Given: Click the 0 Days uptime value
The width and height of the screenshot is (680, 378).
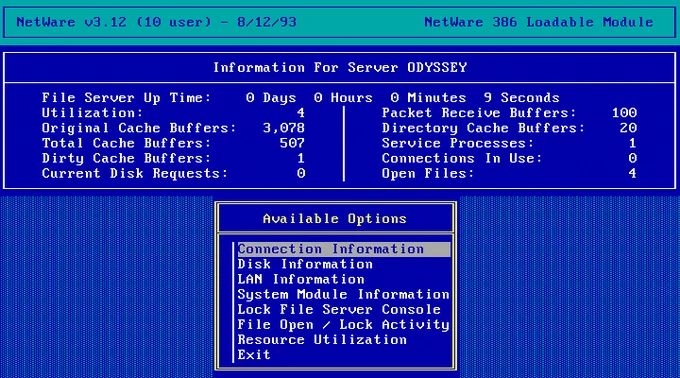Looking at the screenshot, I should click(271, 98).
